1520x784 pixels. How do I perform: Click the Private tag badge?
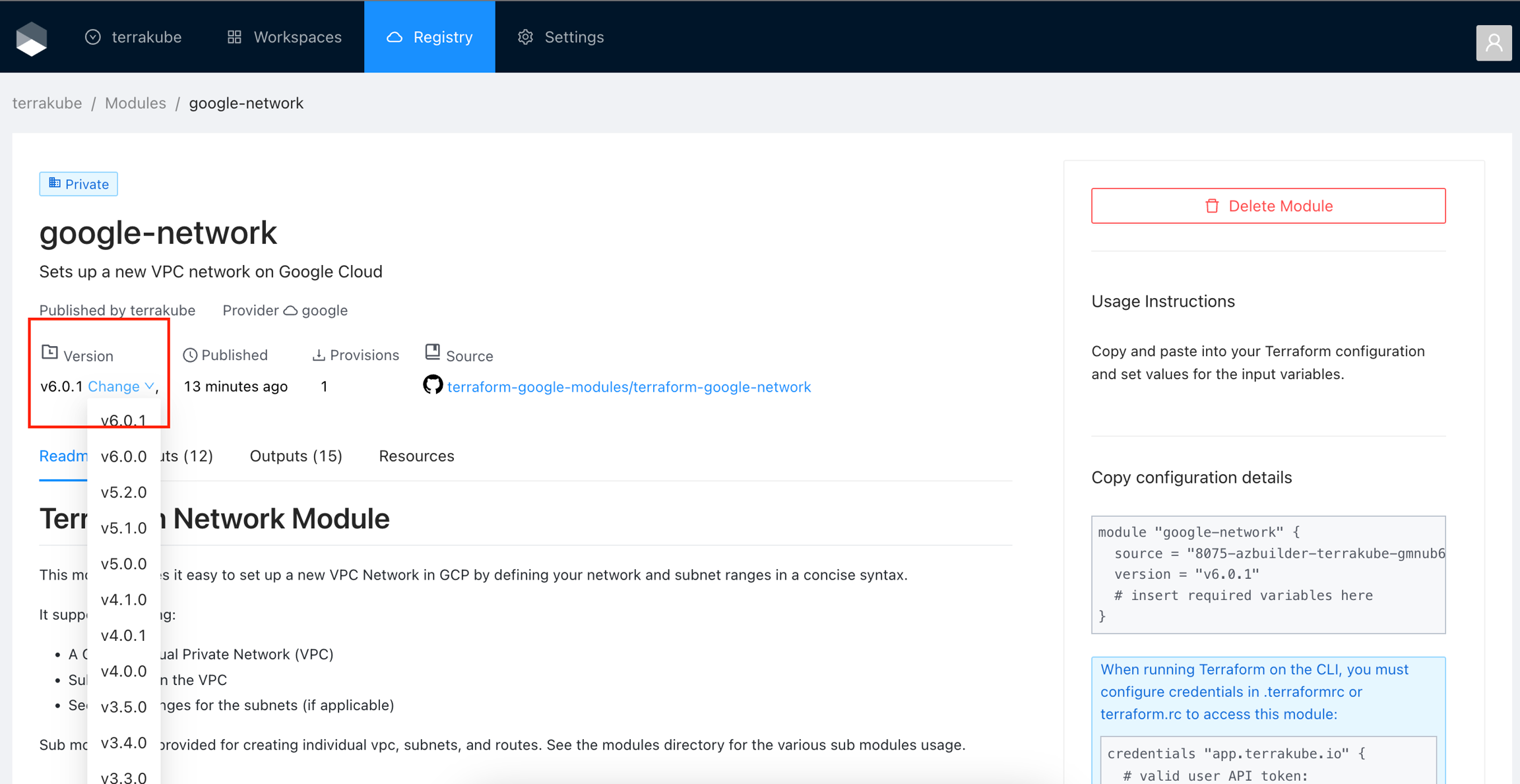(79, 184)
